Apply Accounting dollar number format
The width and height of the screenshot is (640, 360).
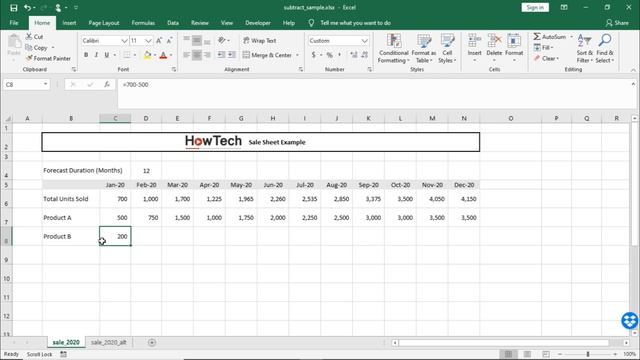(x=313, y=55)
